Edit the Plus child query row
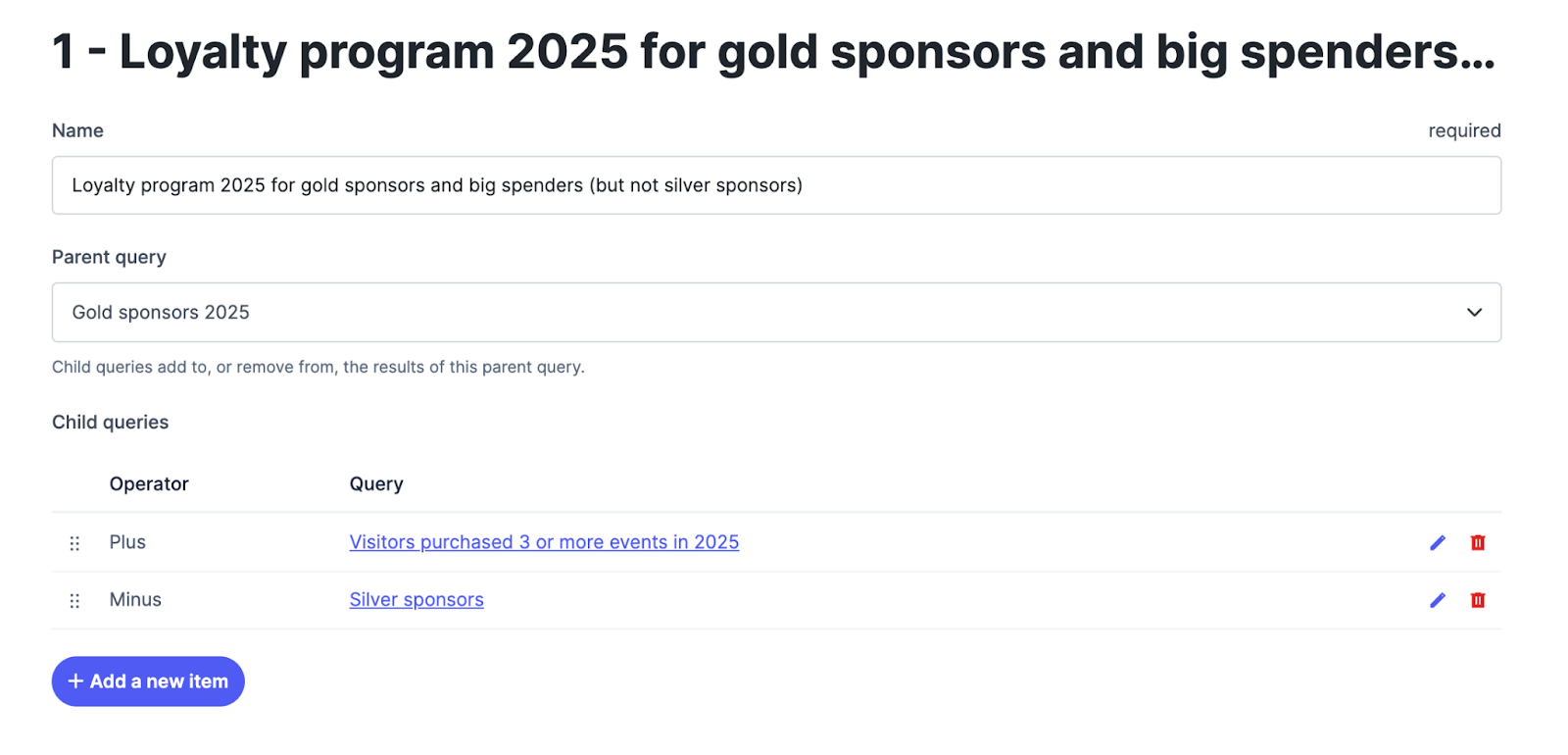1568x755 pixels. (1438, 542)
